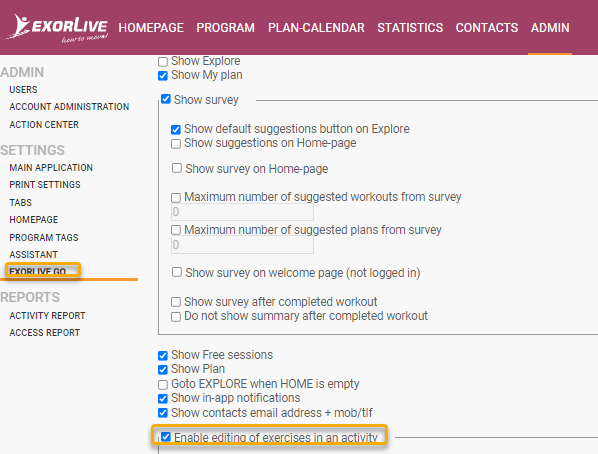Image resolution: width=598 pixels, height=454 pixels.
Task: Open ACCOUNT ADMINISTRATION in the sidebar
Action: pyautogui.click(x=69, y=106)
